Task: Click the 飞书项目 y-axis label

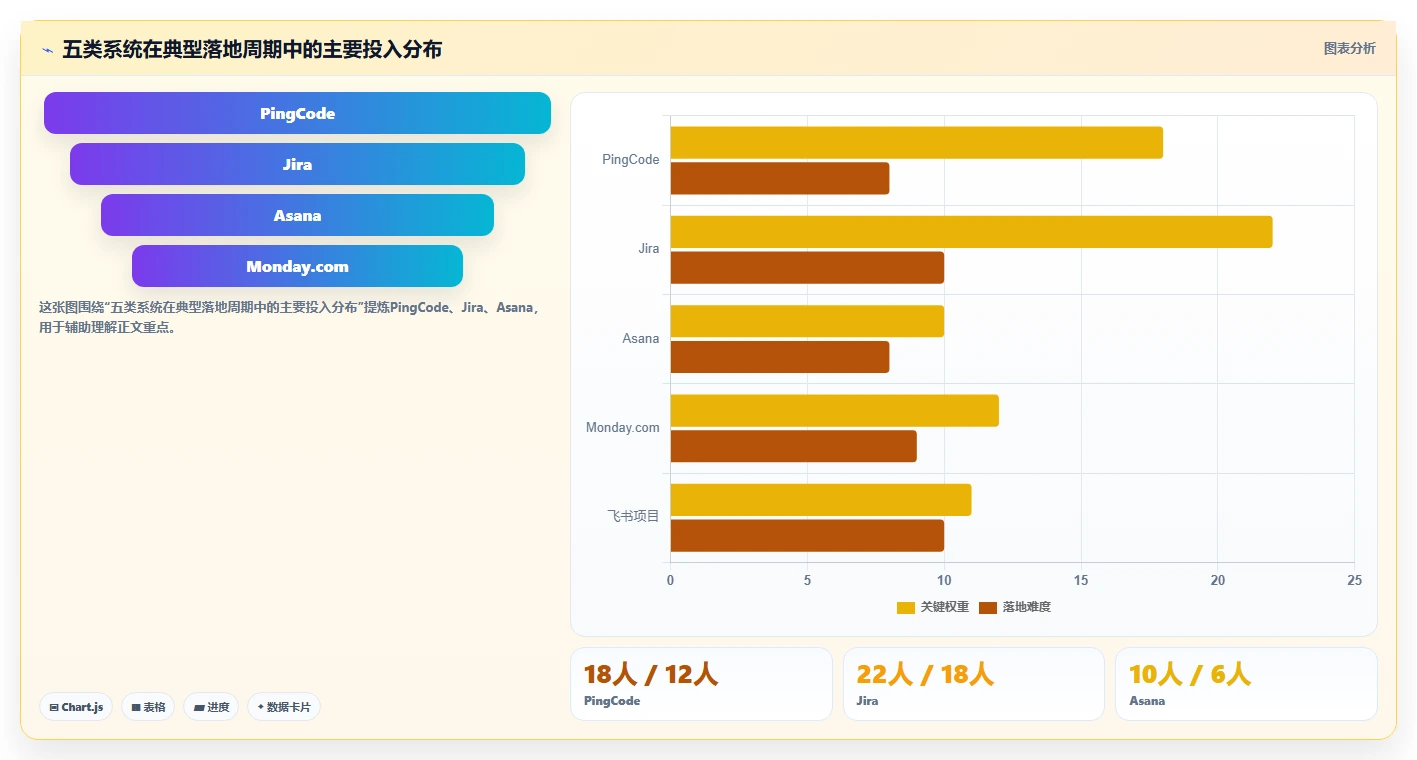Action: [x=634, y=517]
